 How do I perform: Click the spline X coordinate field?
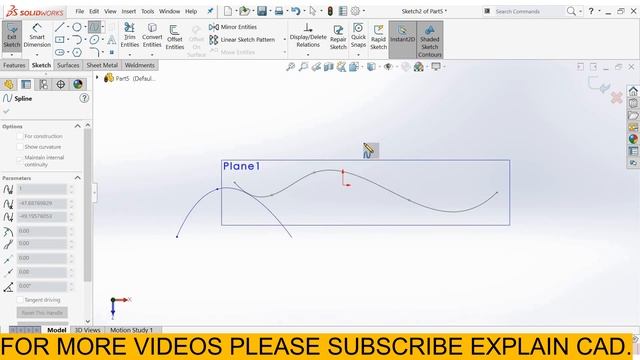tap(42, 203)
